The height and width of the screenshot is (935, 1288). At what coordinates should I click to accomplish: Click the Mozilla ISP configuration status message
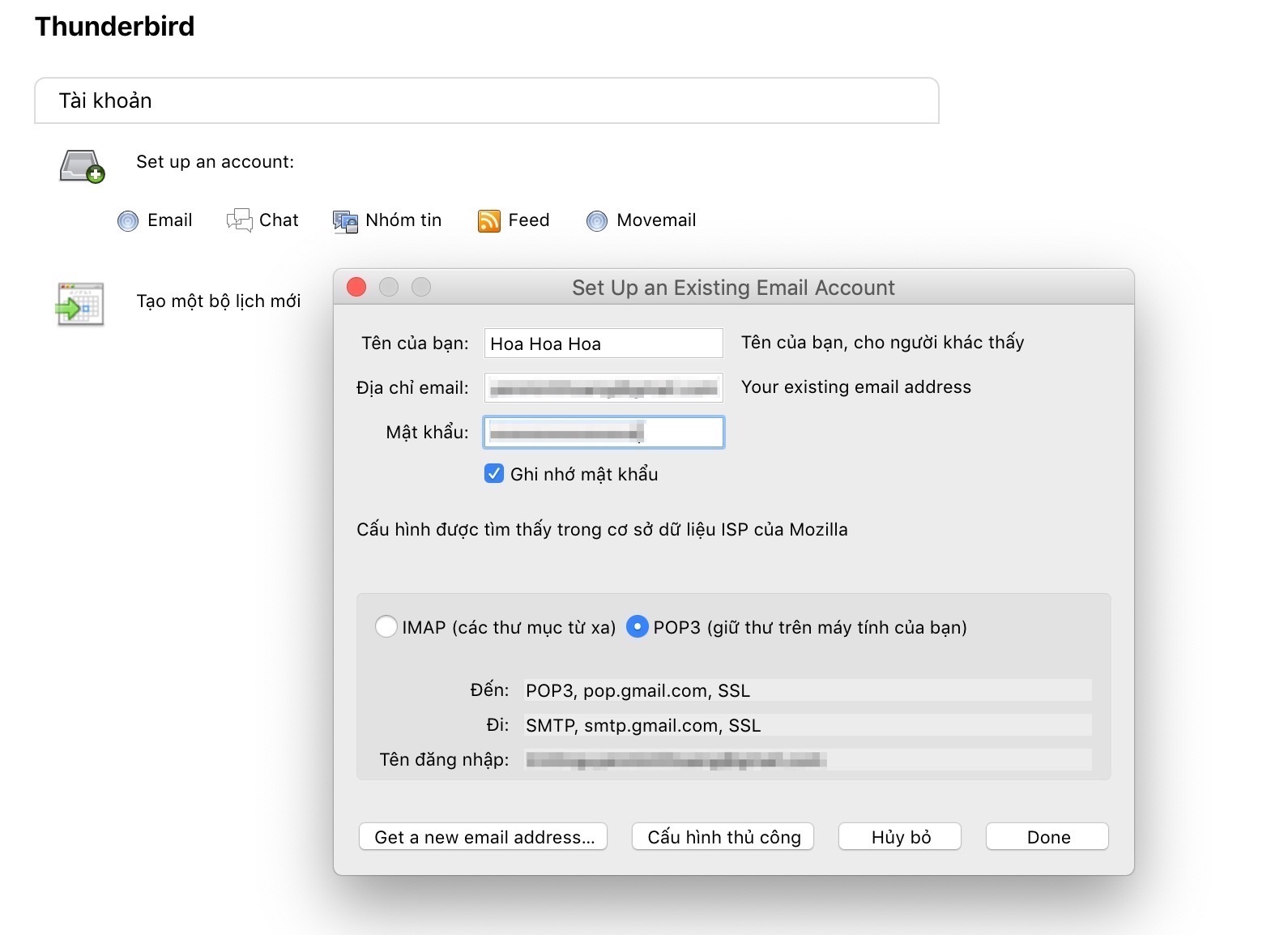click(602, 530)
